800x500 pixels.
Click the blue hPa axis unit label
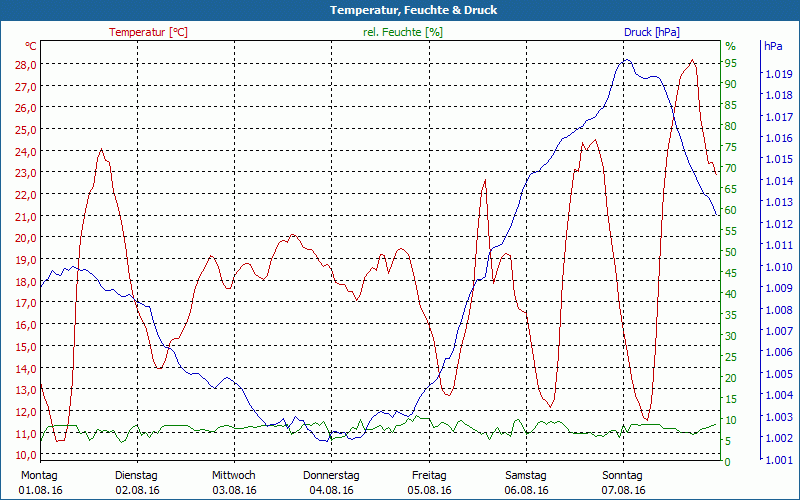click(x=773, y=46)
